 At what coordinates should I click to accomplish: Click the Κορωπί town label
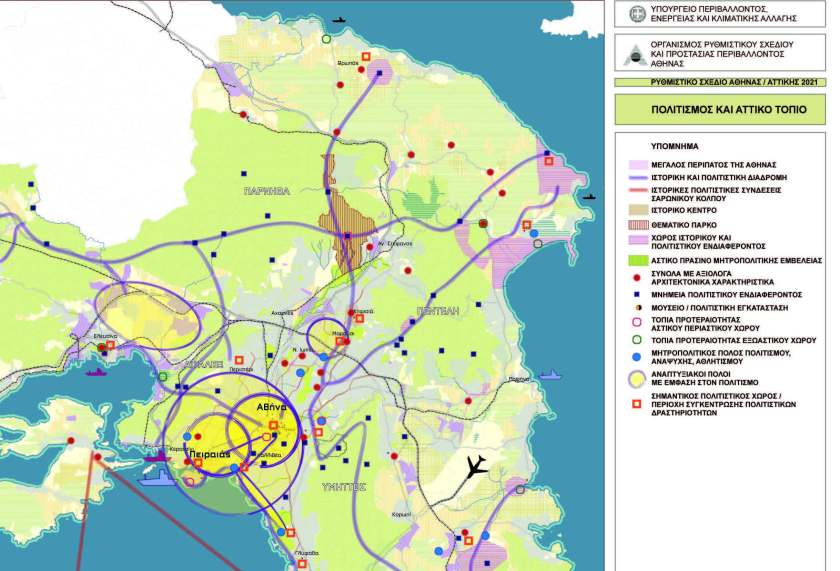[401, 514]
